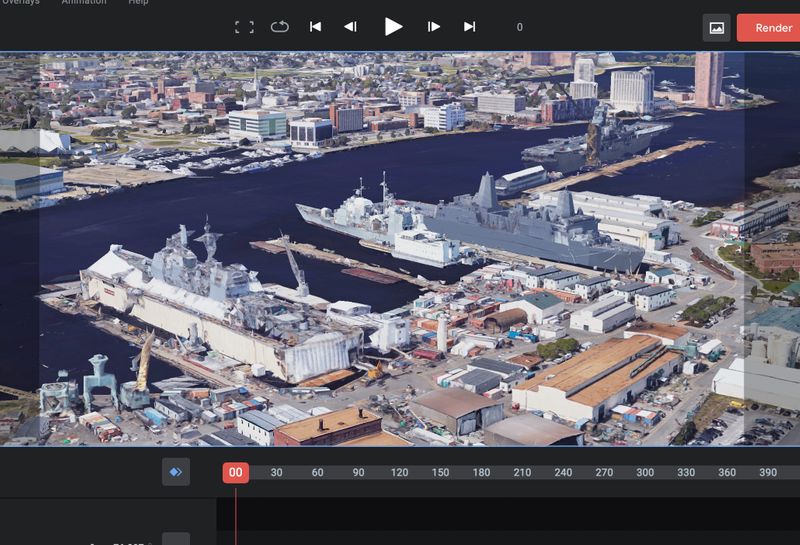Jump to the last frame
800x545 pixels.
469,27
